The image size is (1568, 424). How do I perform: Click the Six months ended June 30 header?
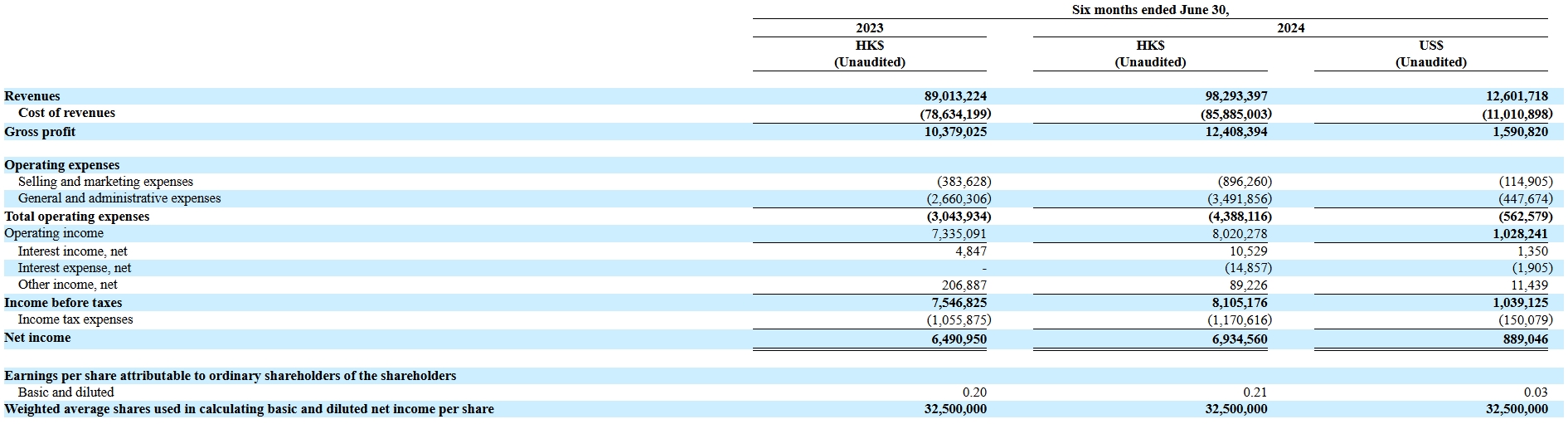tap(1150, 10)
